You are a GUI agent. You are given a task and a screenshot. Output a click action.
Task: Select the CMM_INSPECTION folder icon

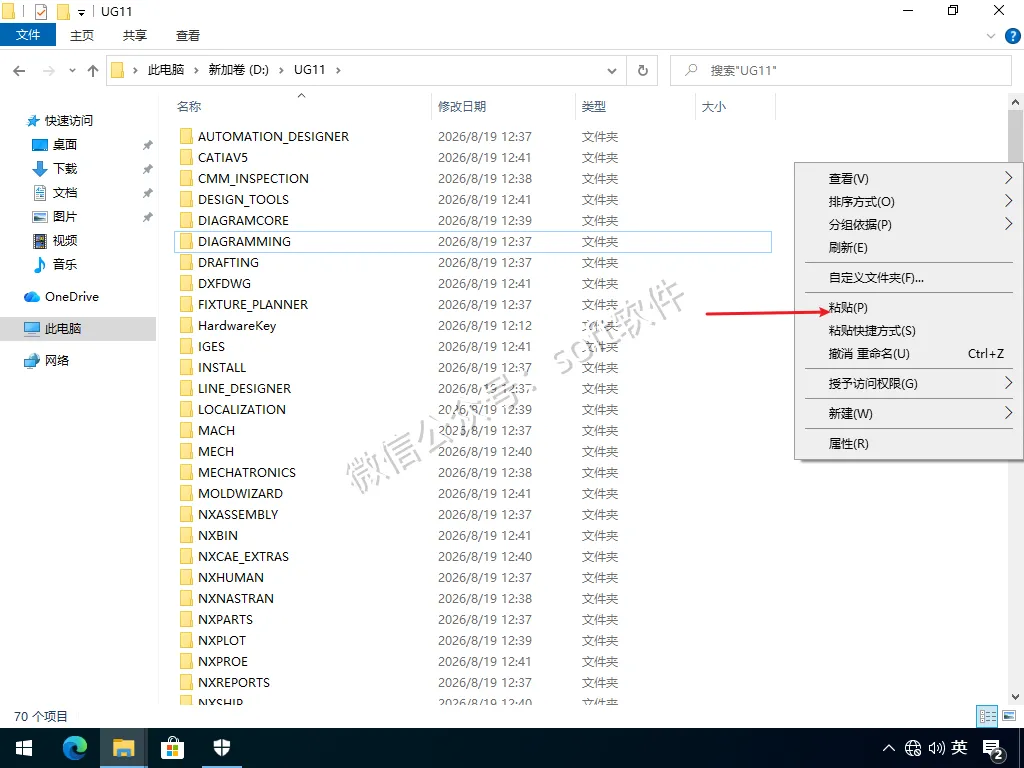tap(186, 178)
